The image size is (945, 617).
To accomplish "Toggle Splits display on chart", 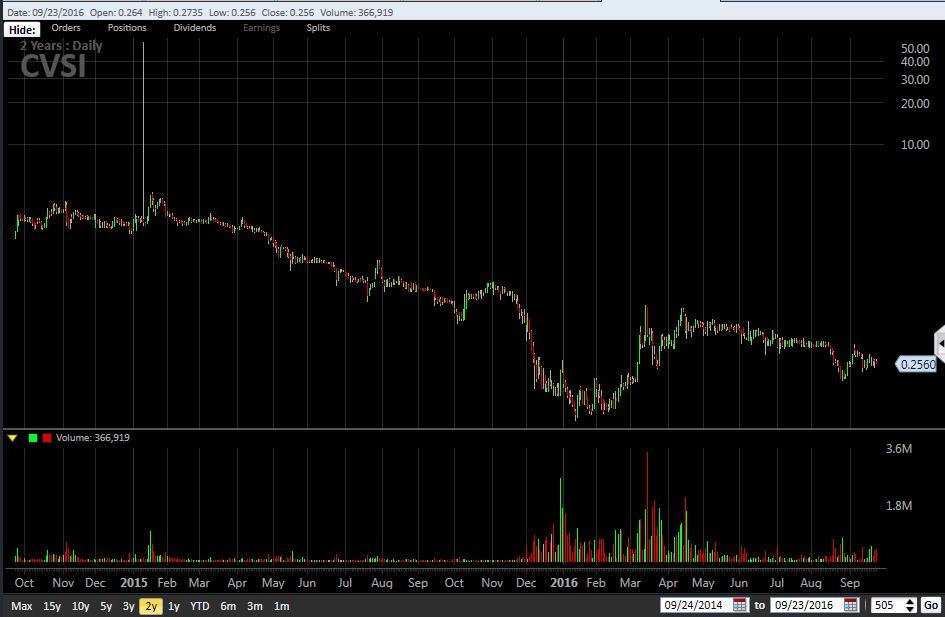I will pyautogui.click(x=318, y=28).
